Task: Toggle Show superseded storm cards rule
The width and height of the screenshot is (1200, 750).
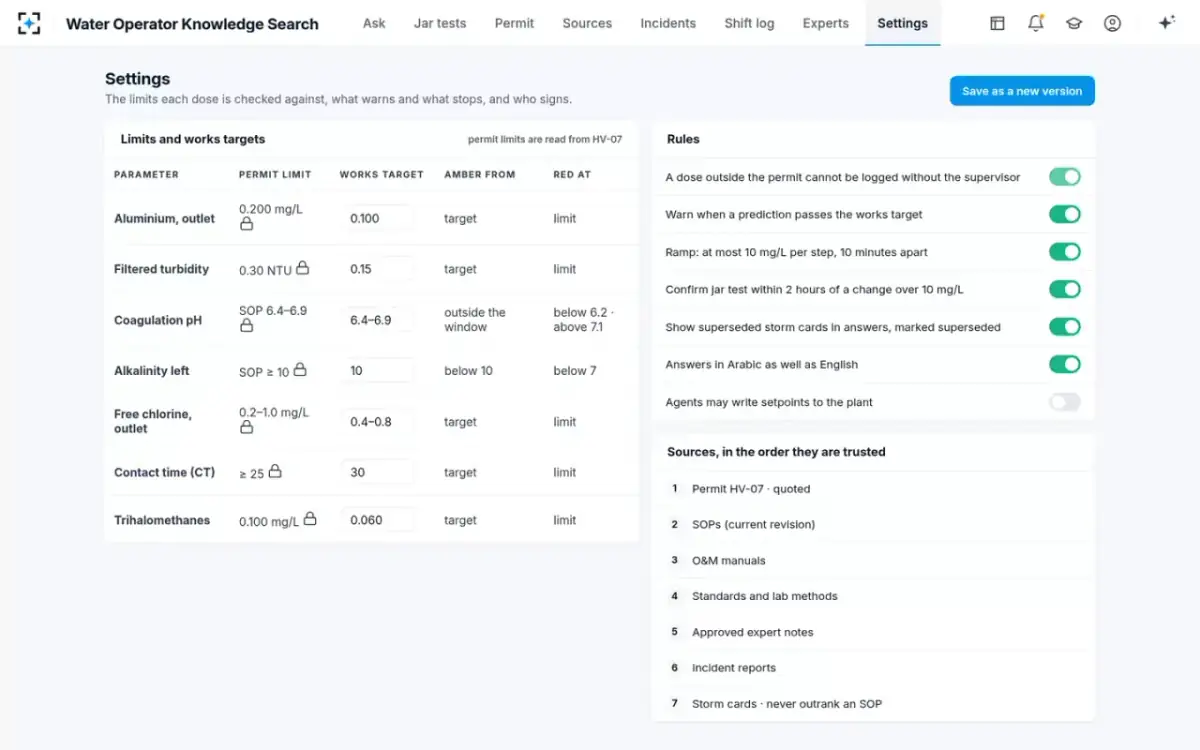Action: coord(1065,327)
